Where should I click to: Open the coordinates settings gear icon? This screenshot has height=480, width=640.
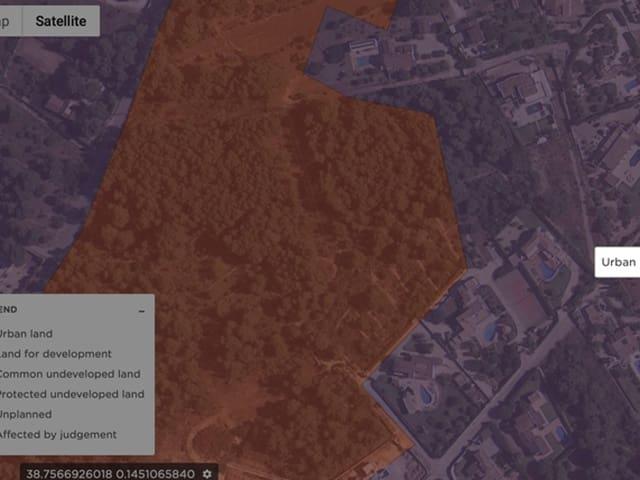pyautogui.click(x=207, y=473)
